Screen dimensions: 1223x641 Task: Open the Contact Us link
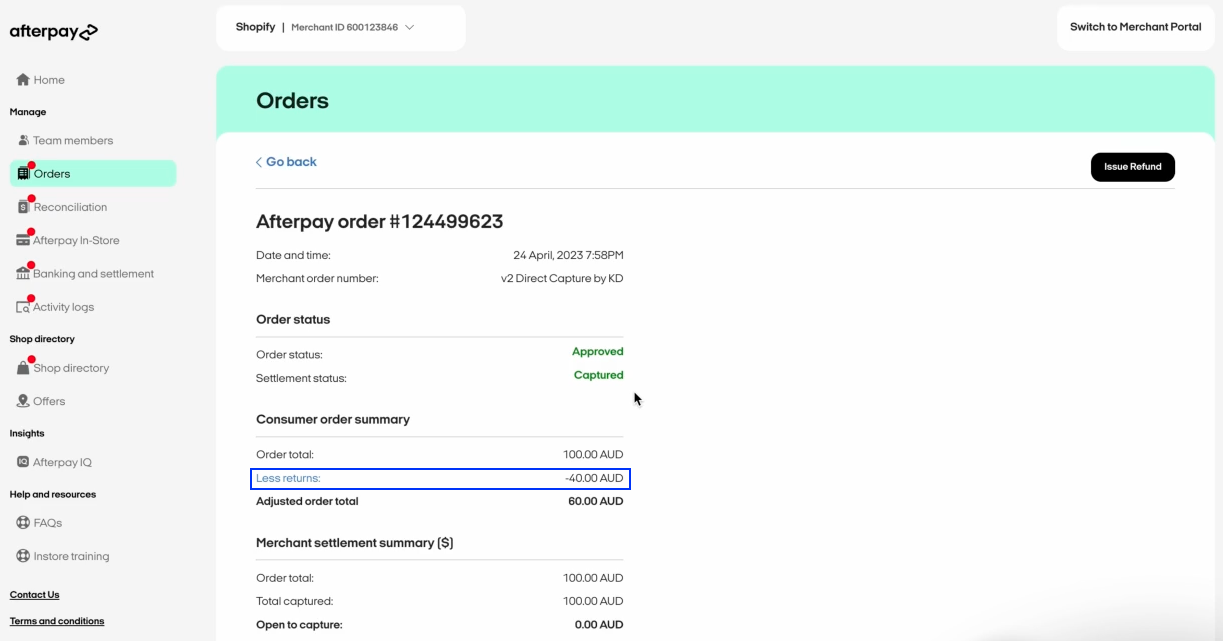[35, 595]
